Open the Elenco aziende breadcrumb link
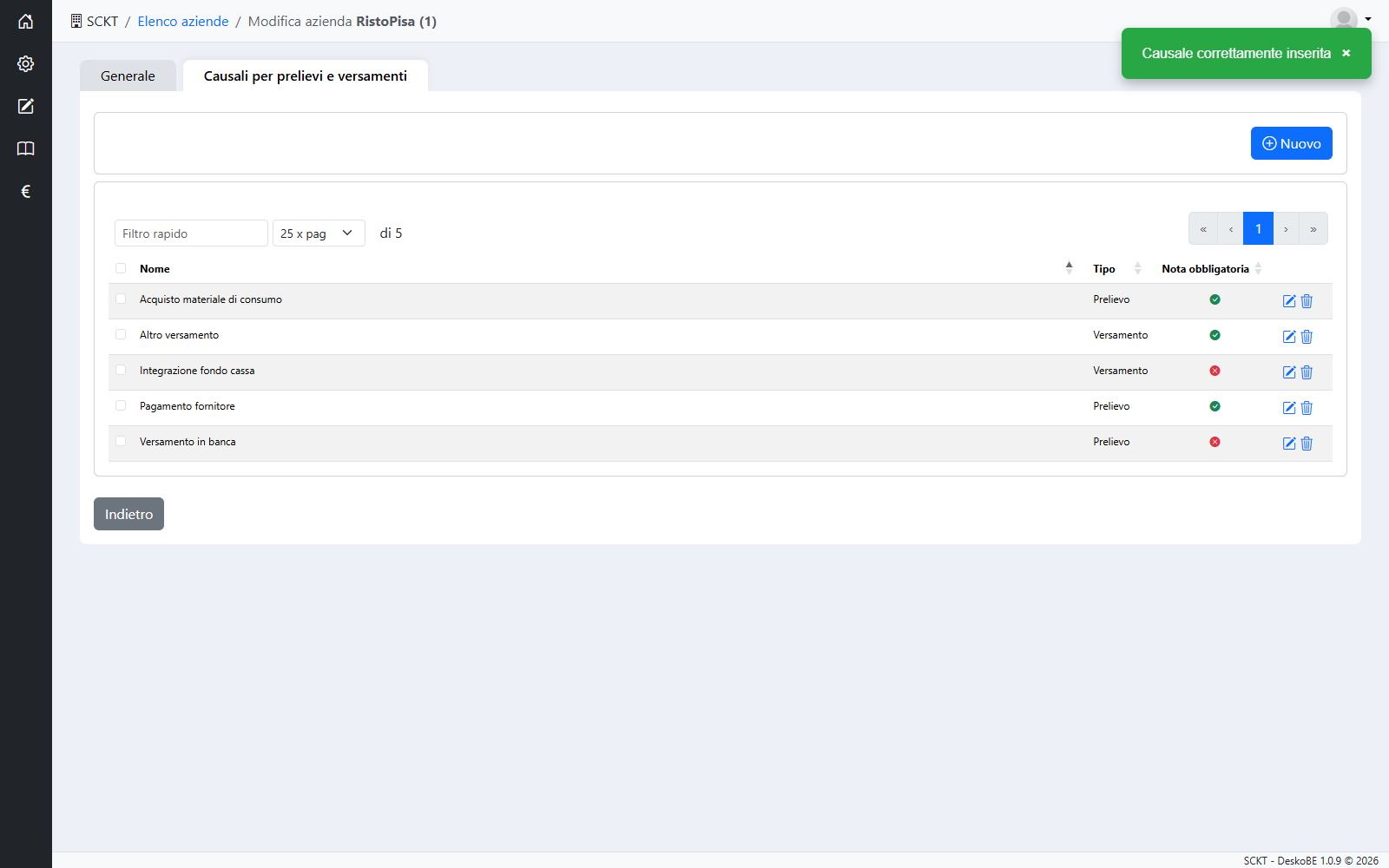The height and width of the screenshot is (868, 1389). coord(183,21)
